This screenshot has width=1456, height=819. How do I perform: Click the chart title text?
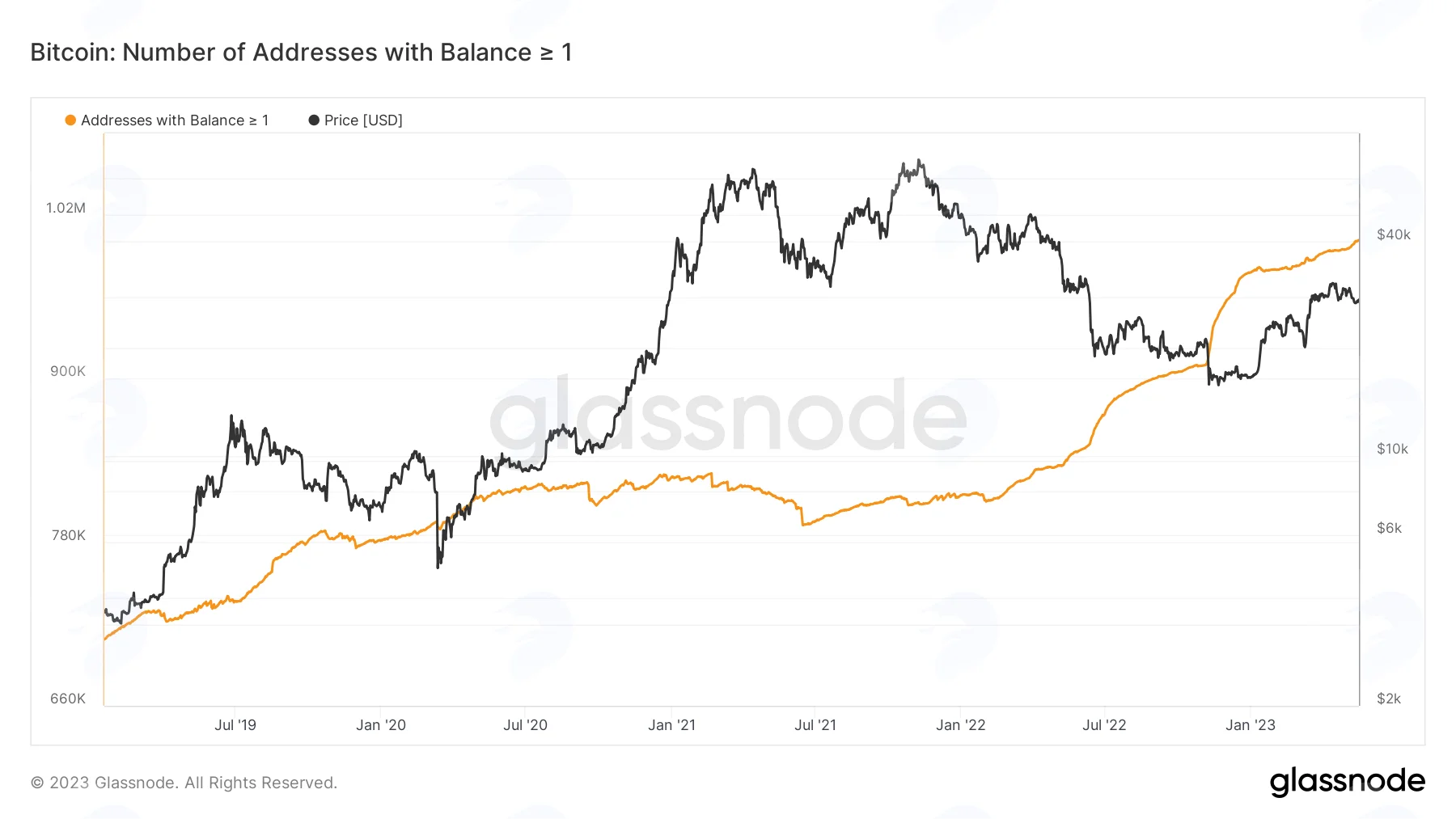301,53
